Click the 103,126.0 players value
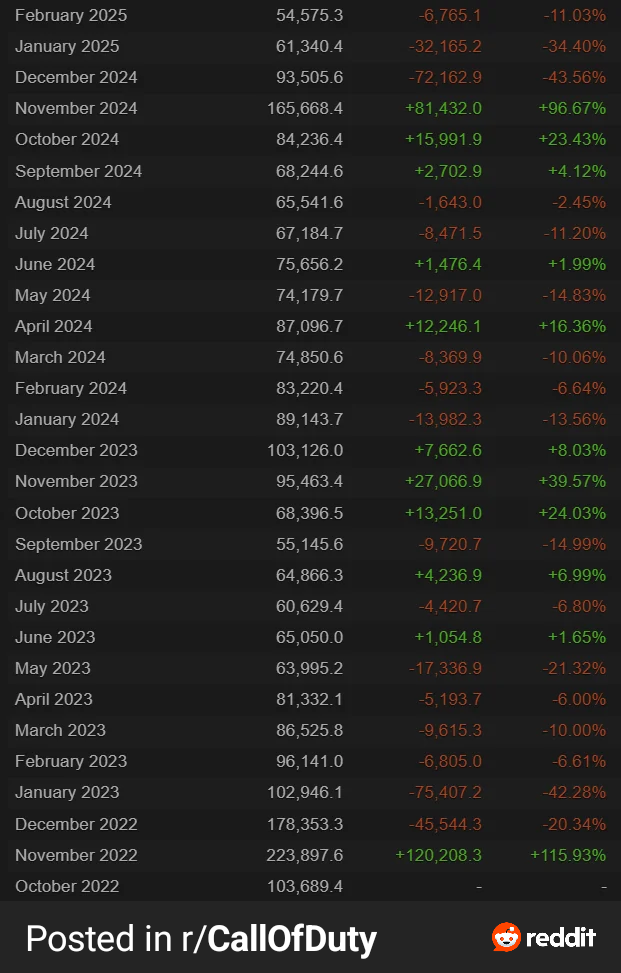Screen dimensions: 621x973 point(305,451)
